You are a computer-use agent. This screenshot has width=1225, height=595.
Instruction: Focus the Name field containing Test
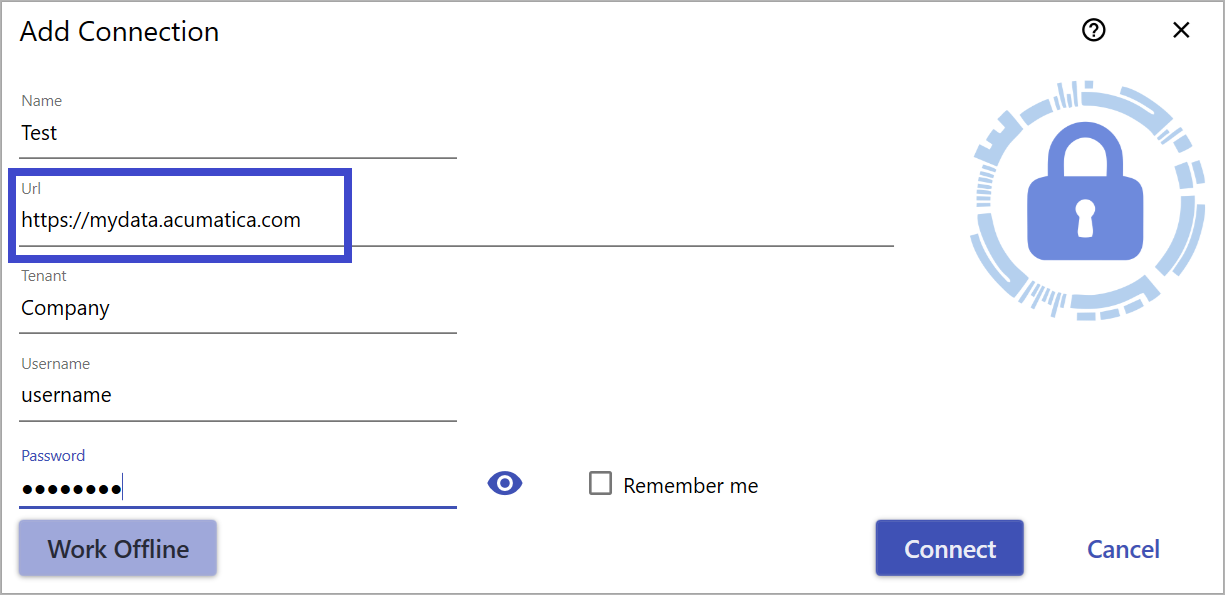(x=238, y=133)
